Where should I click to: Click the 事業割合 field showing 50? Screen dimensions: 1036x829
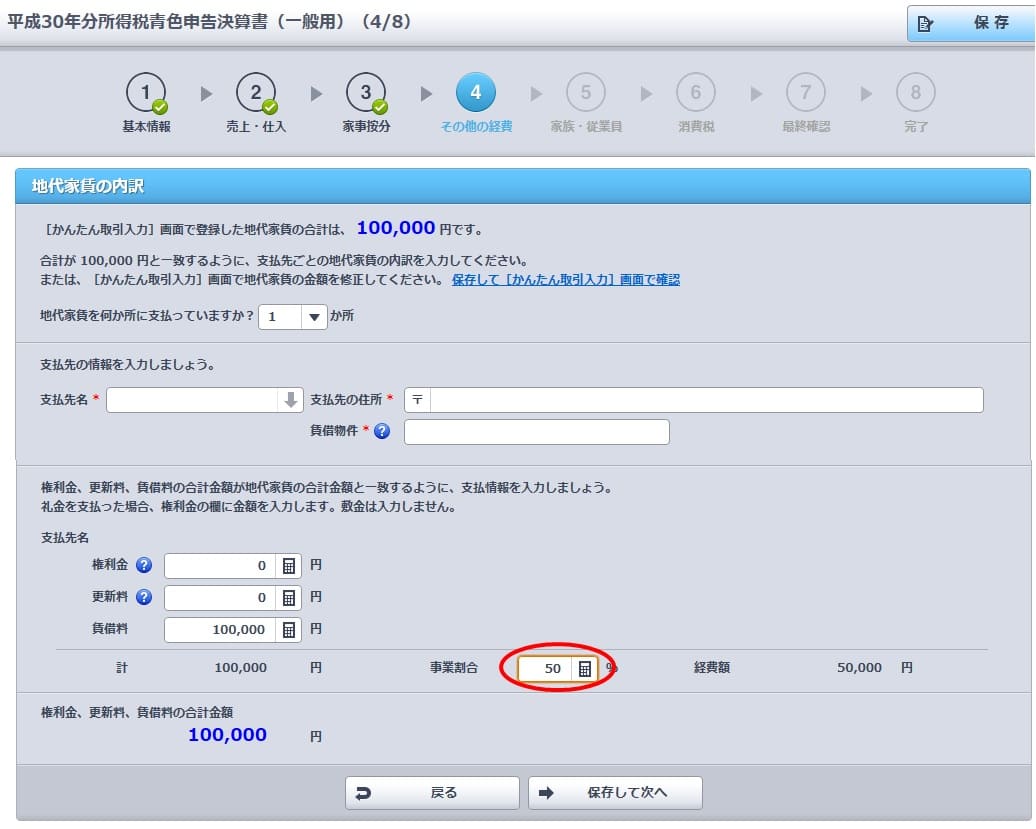click(546, 668)
